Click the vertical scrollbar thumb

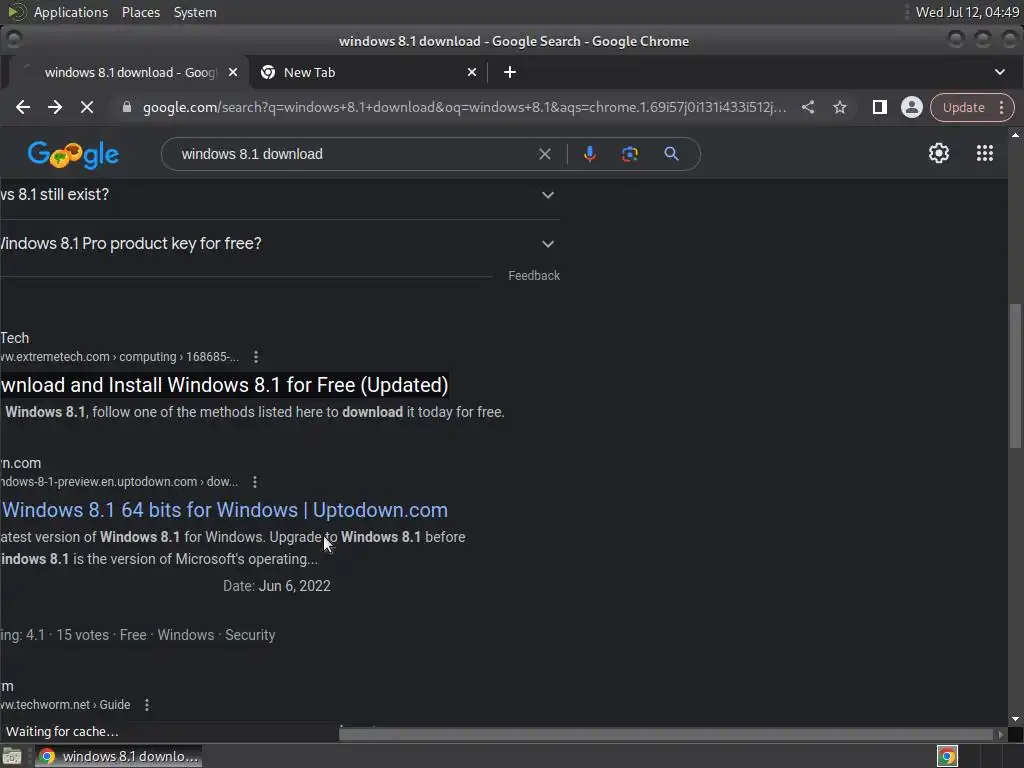pos(1015,376)
